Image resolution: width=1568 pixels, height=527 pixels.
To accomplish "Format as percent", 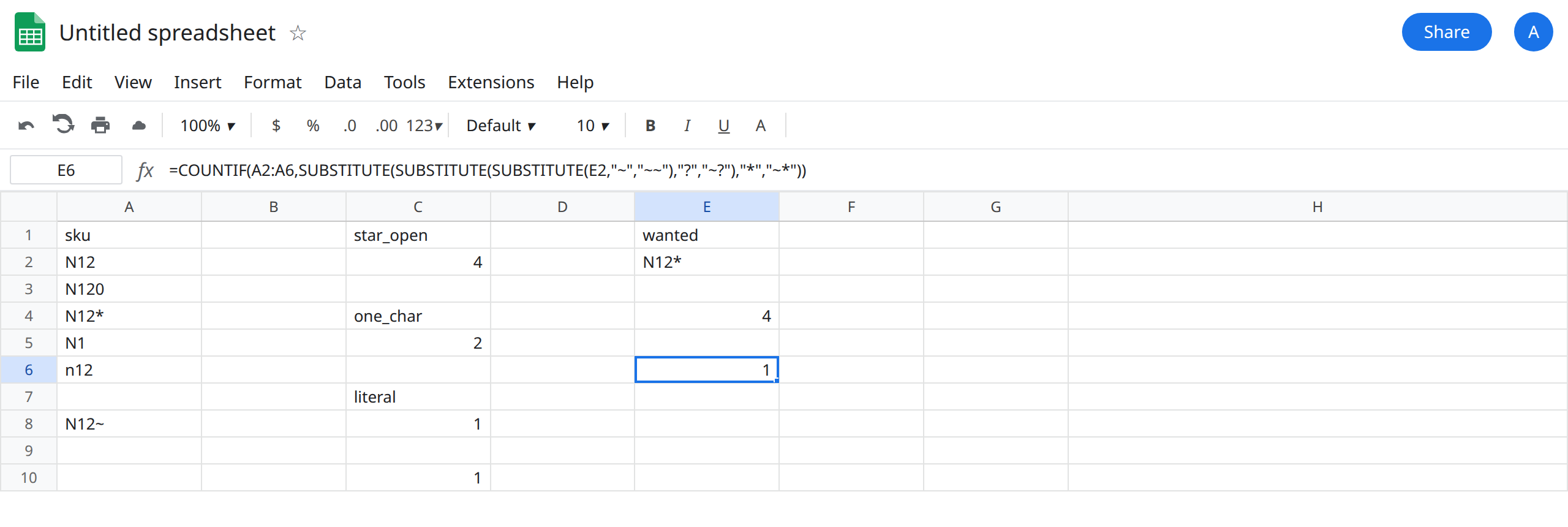I will point(313,126).
